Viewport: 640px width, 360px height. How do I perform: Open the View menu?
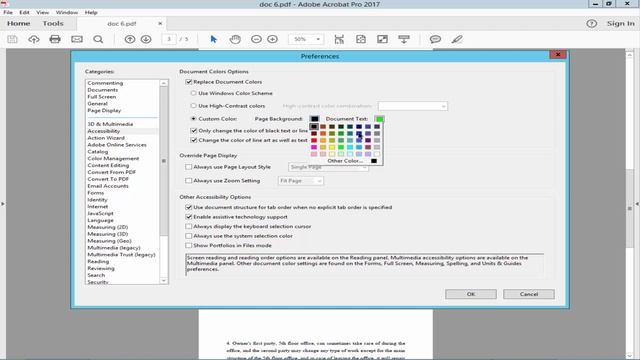pos(42,13)
